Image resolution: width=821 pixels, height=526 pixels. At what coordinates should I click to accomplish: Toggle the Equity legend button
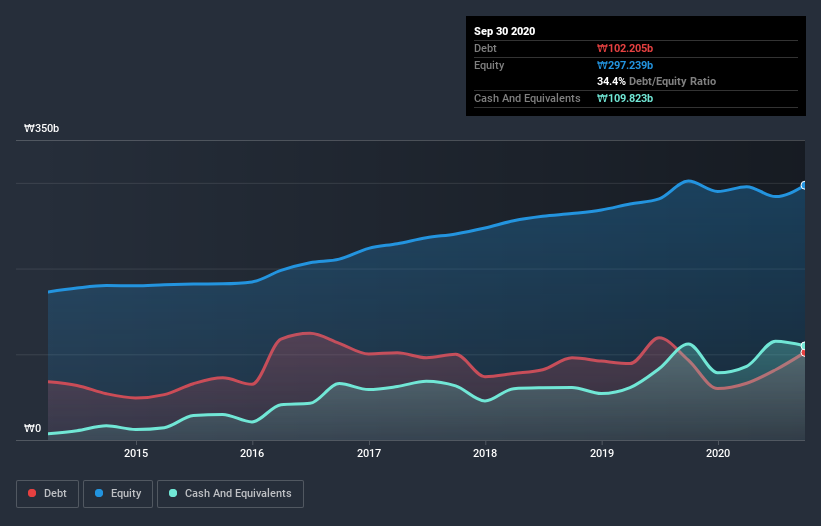[x=118, y=494]
